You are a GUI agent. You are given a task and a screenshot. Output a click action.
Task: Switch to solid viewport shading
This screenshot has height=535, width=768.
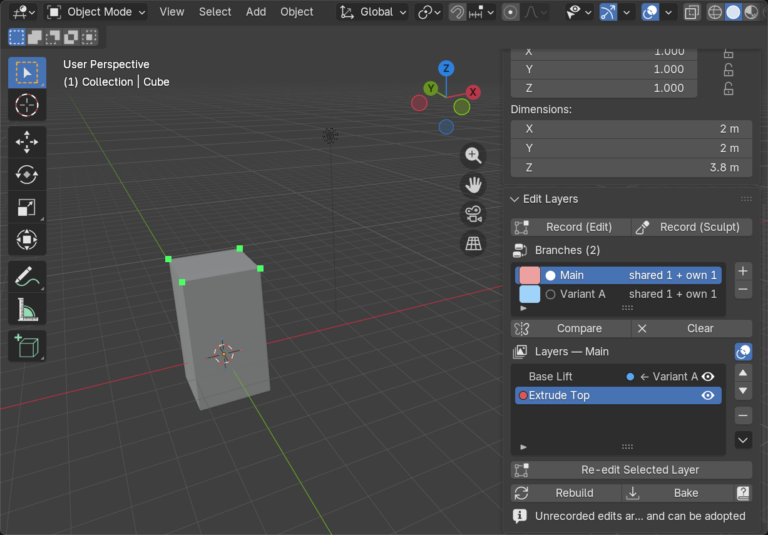[x=733, y=12]
